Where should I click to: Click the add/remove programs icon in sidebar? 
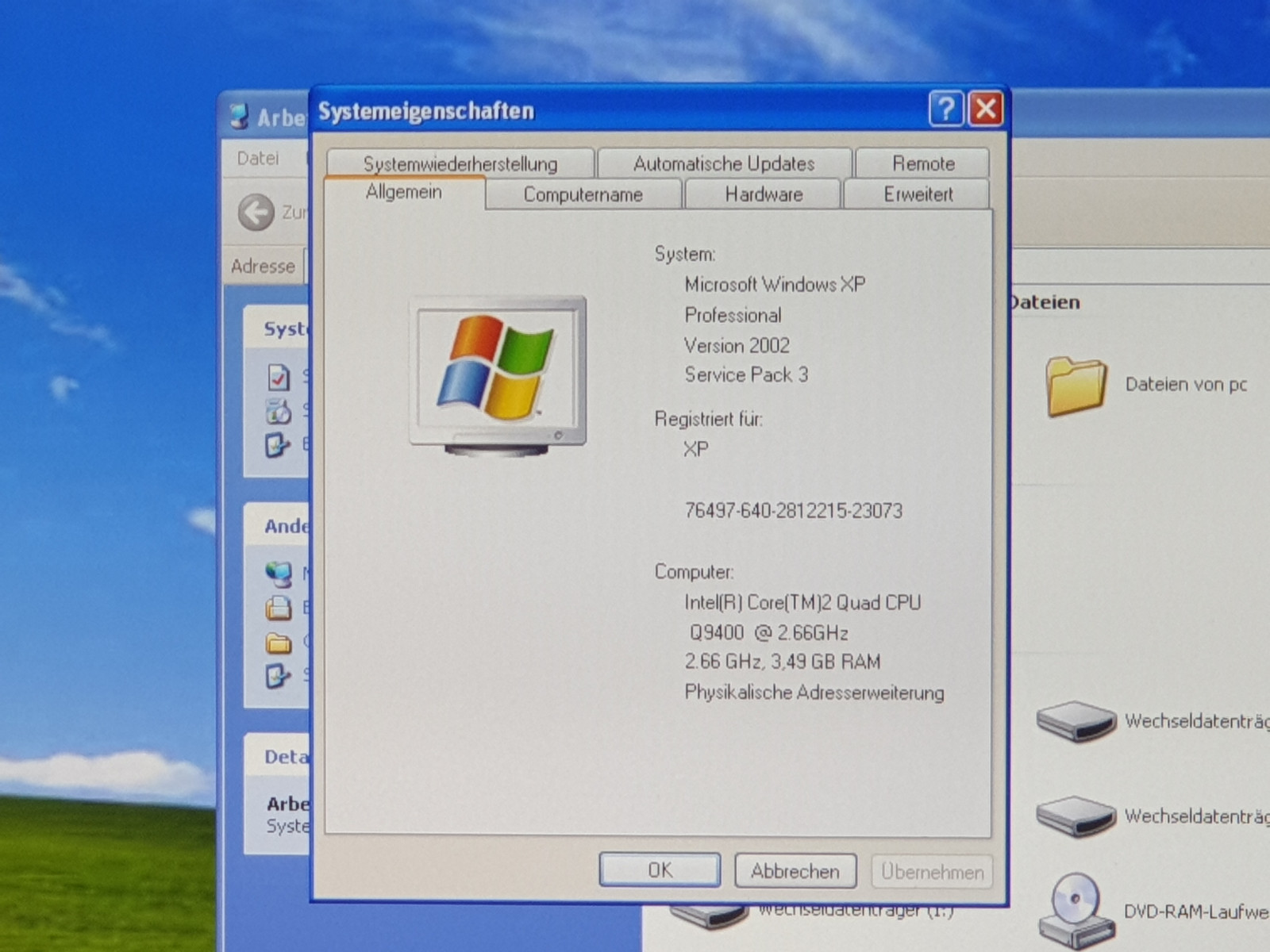click(279, 412)
